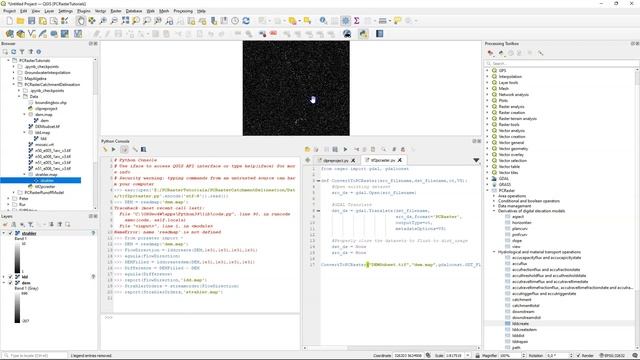This screenshot has height=360, width=640.
Task: Close the tif2pcraster.py editor tab
Action: (400, 160)
